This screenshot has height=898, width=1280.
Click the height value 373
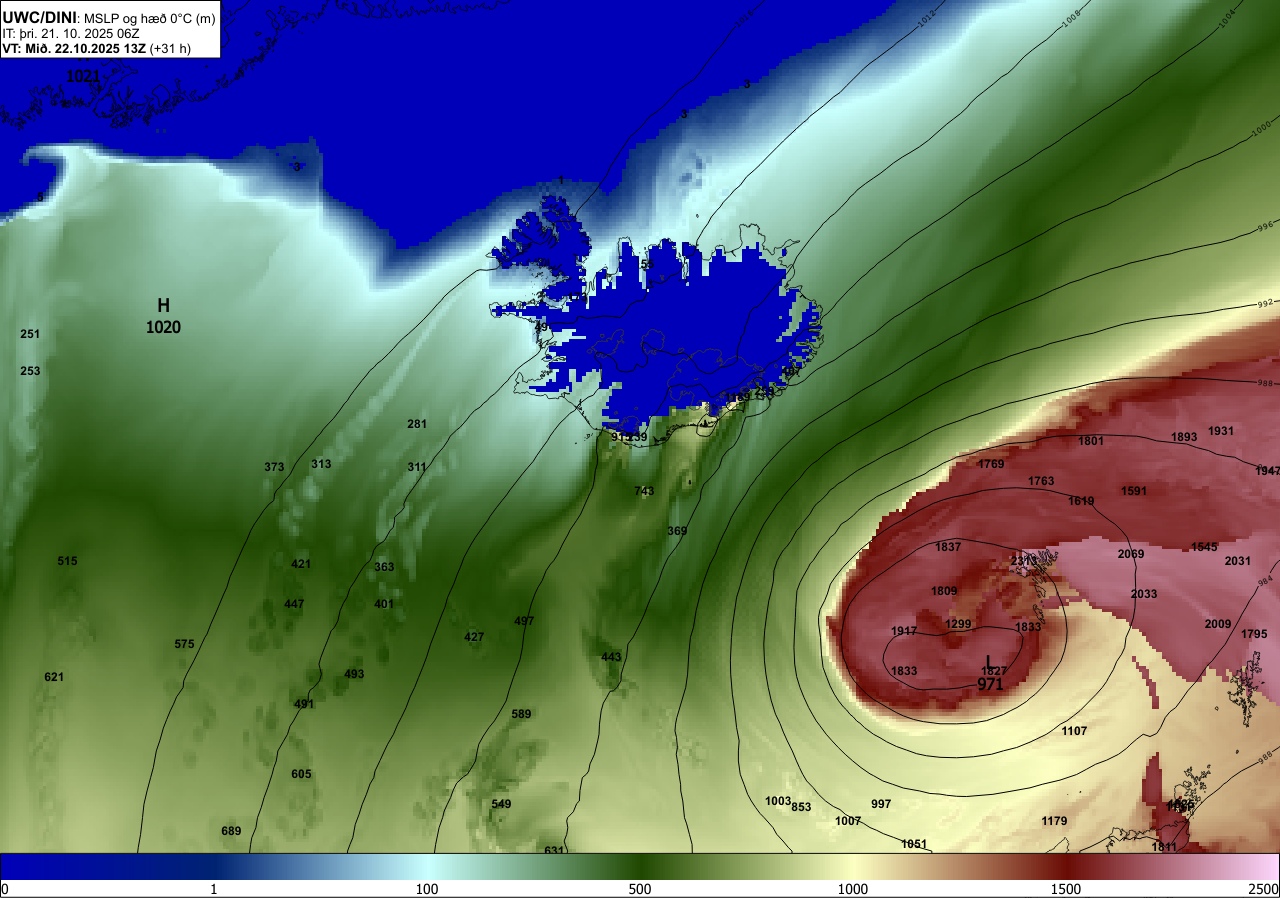pyautogui.click(x=274, y=467)
